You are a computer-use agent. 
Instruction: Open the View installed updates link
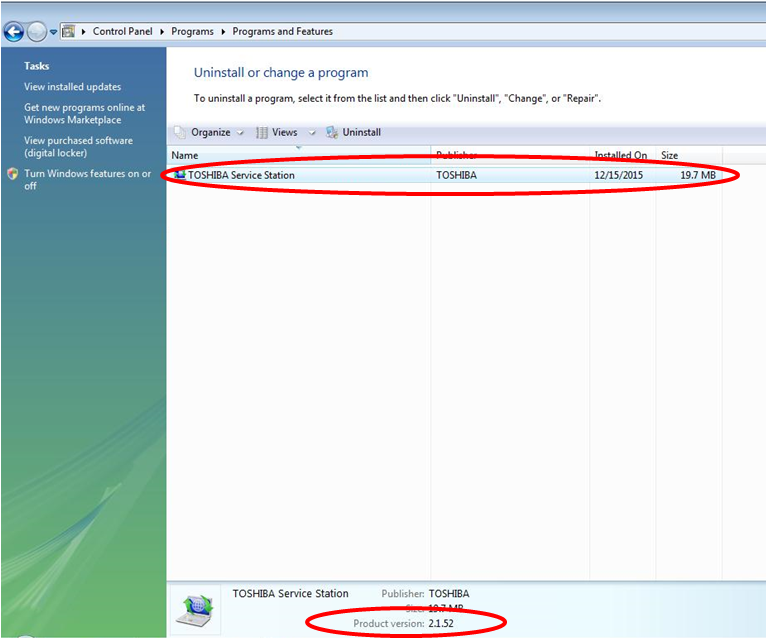[x=72, y=87]
